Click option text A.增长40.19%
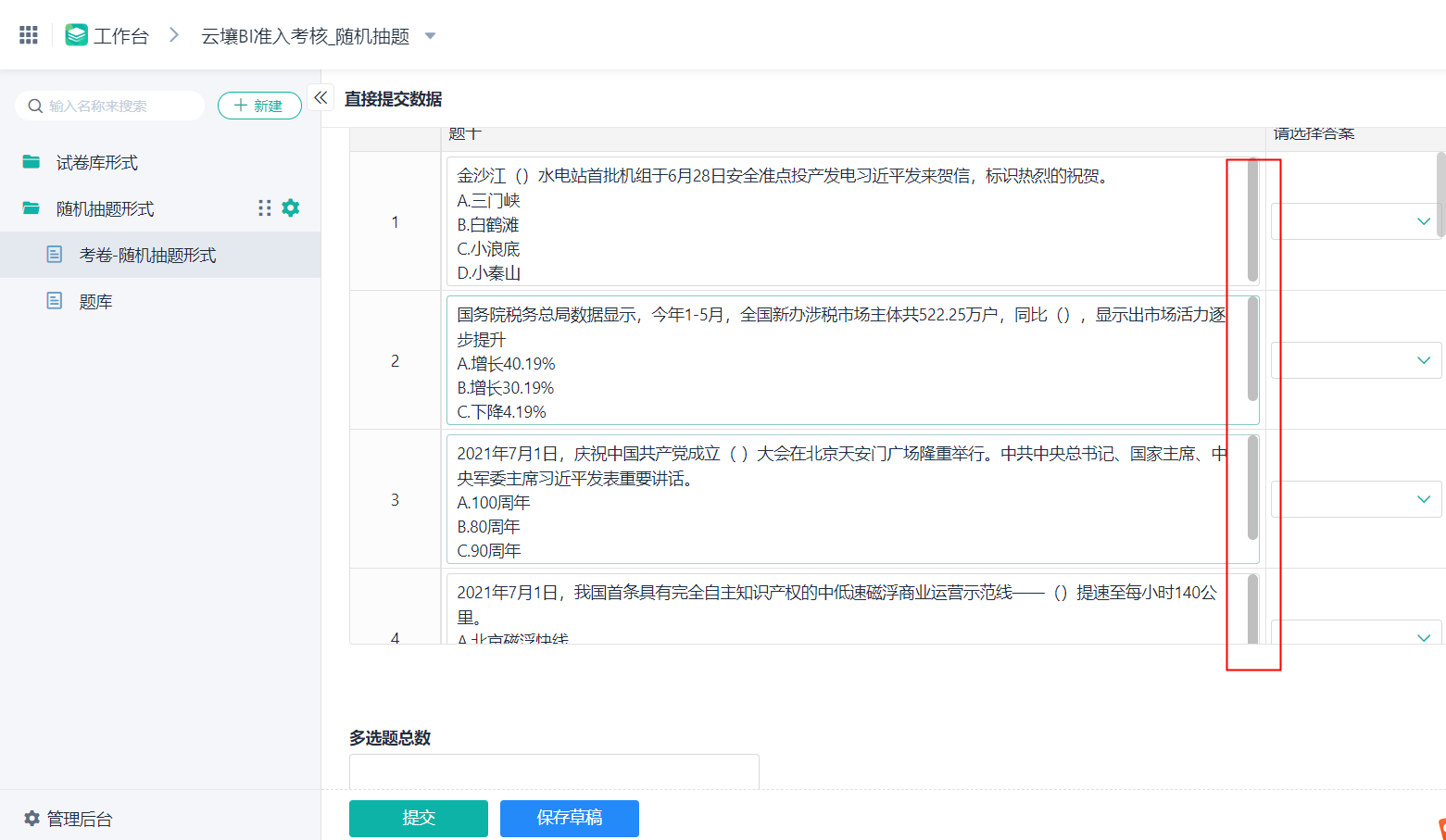This screenshot has width=1446, height=840. point(506,364)
